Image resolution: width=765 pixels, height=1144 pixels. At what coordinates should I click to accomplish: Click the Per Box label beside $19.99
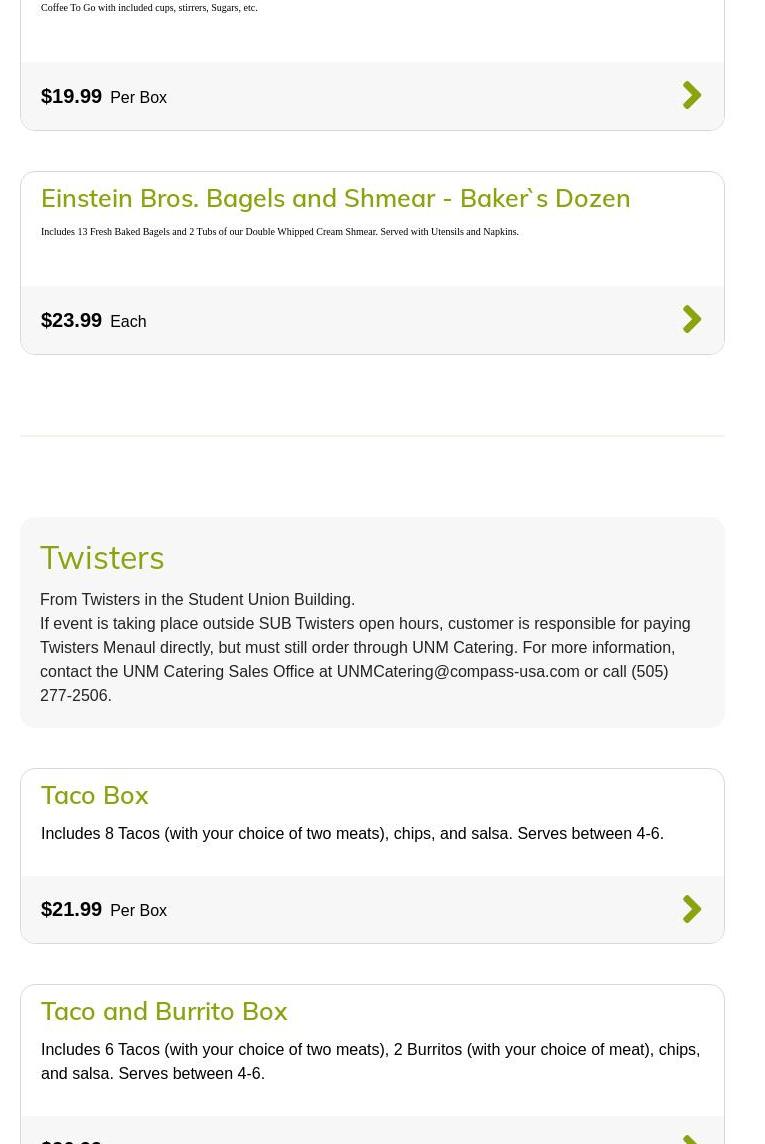coord(138,98)
